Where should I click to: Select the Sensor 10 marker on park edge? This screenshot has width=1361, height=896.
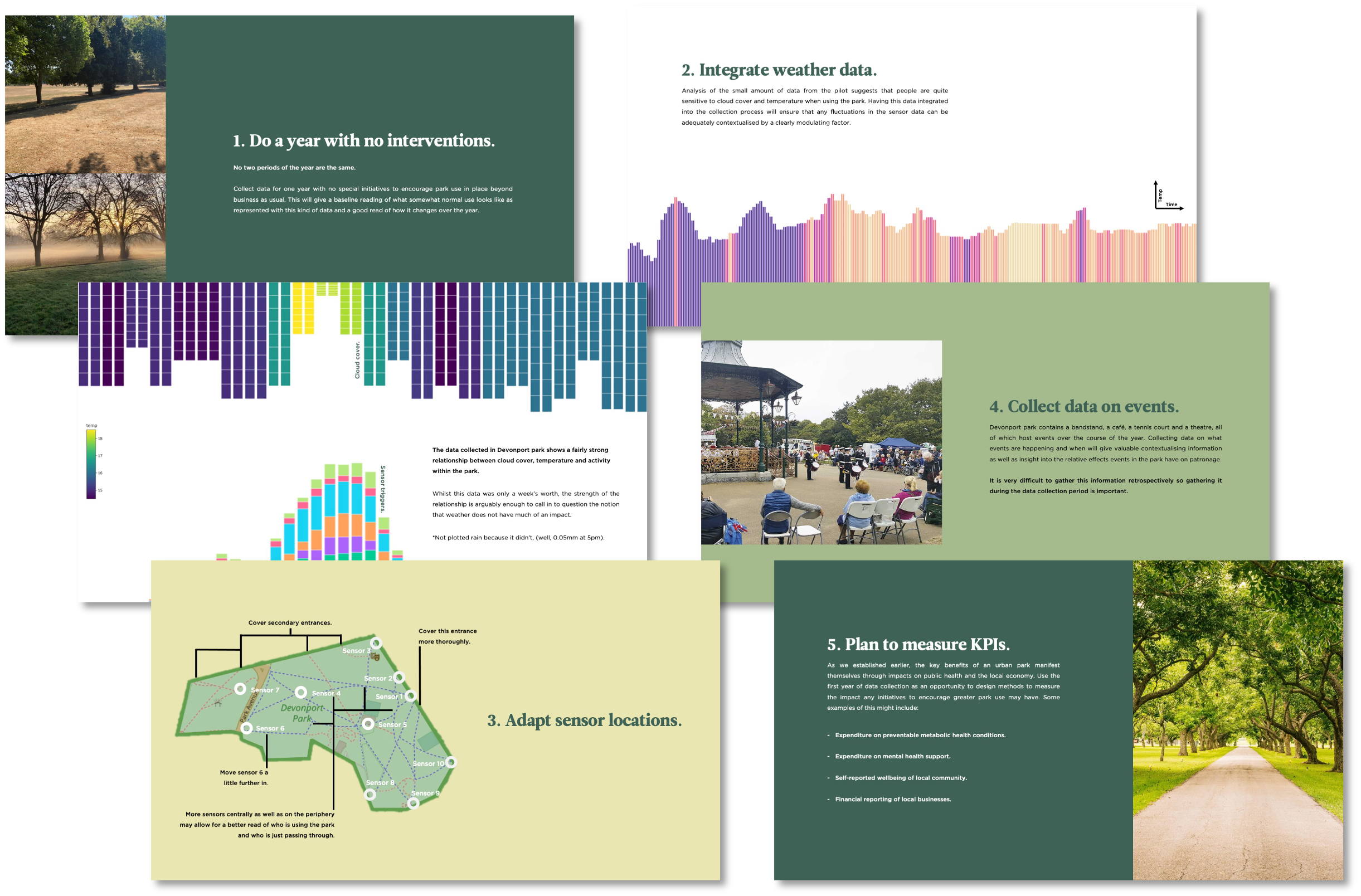[x=451, y=762]
